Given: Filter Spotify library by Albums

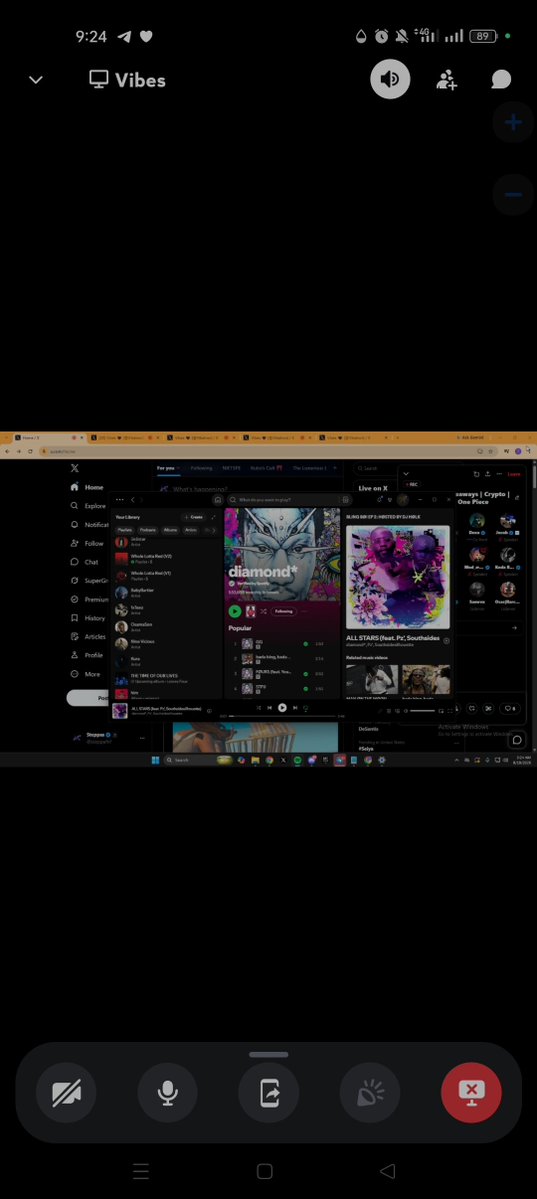Looking at the screenshot, I should [x=170, y=530].
